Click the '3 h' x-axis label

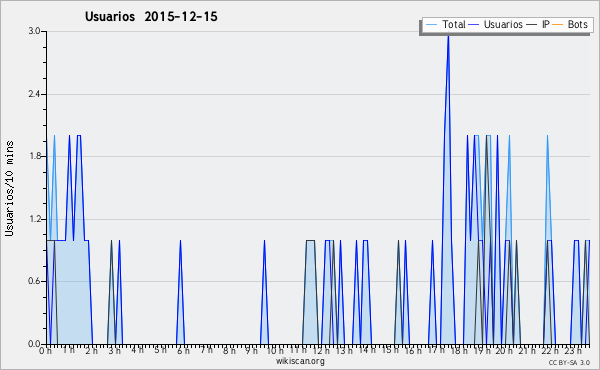coord(114,351)
